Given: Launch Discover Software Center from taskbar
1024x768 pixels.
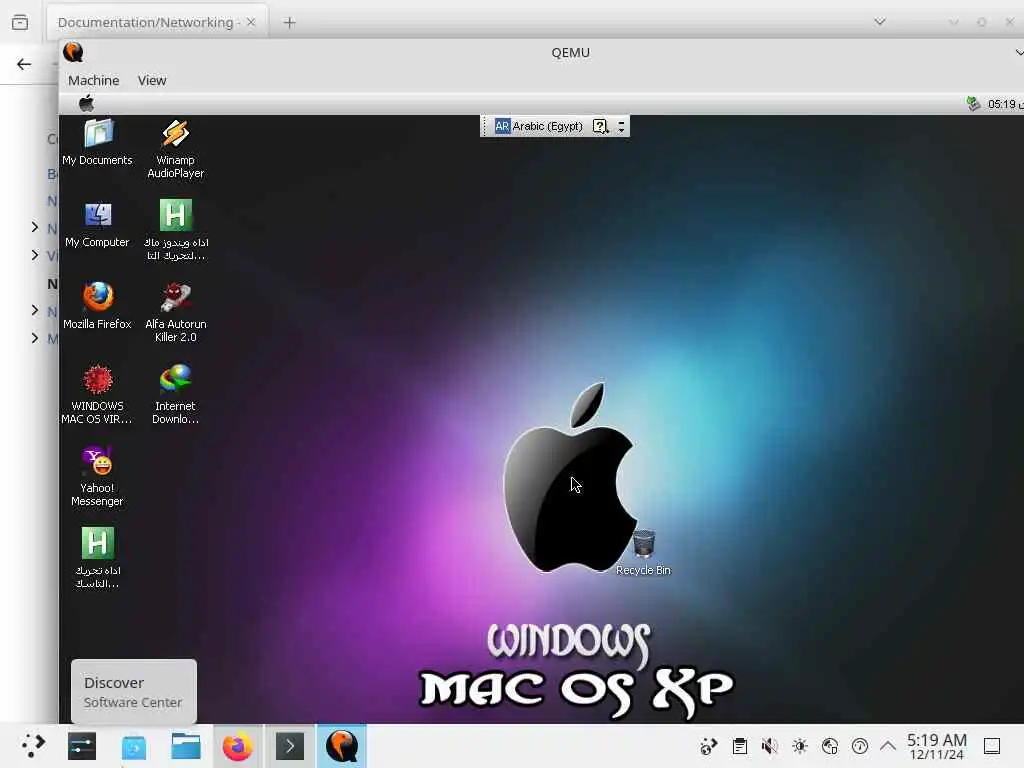Looking at the screenshot, I should click(134, 746).
